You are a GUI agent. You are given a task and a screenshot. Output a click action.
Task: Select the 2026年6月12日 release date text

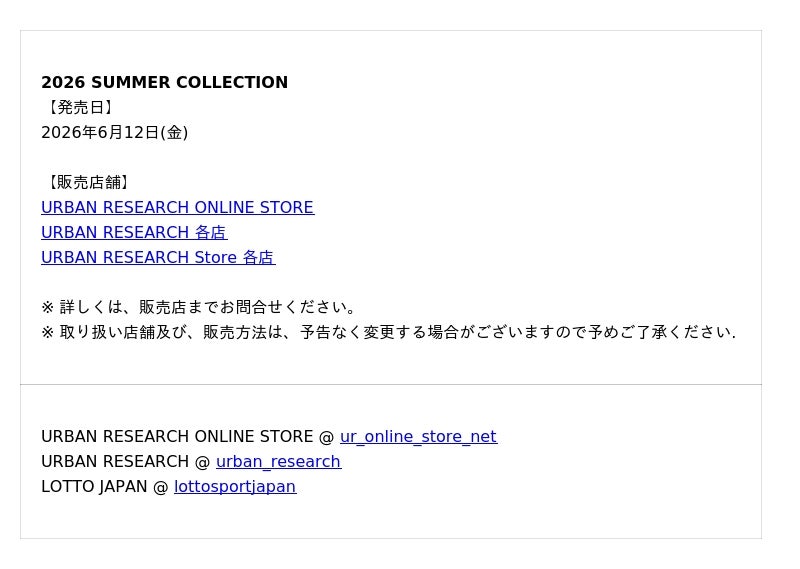101,133
